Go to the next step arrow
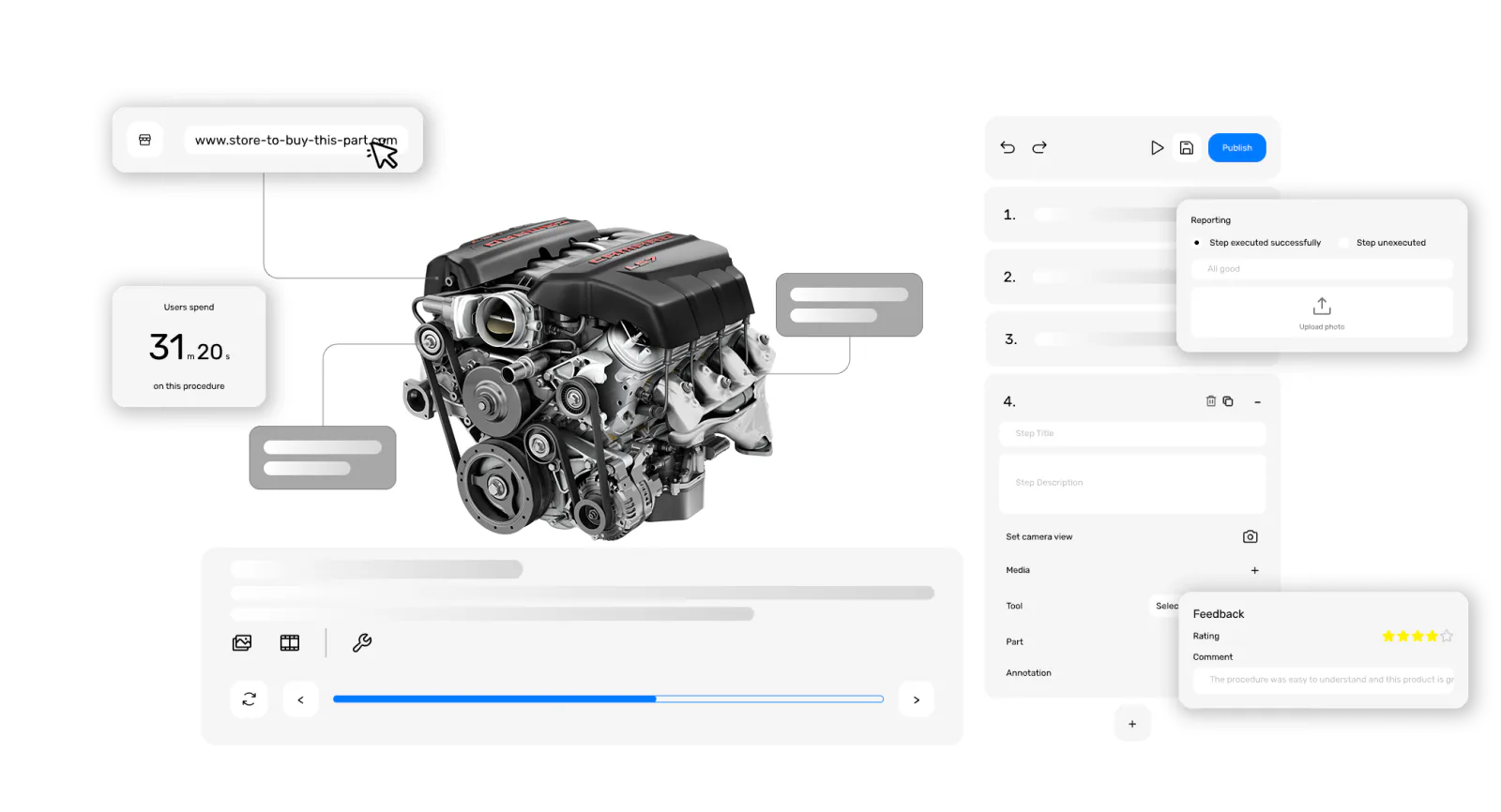The image size is (1501, 812). [x=917, y=699]
